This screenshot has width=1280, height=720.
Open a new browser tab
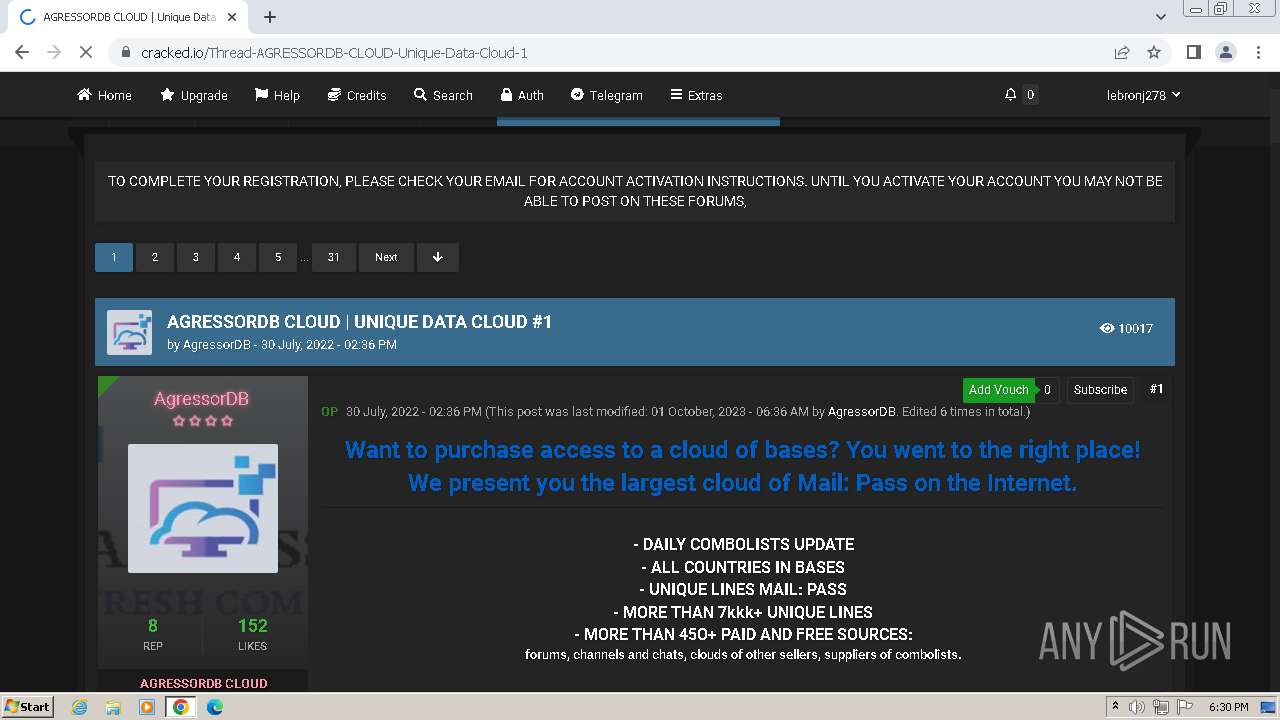click(x=270, y=17)
